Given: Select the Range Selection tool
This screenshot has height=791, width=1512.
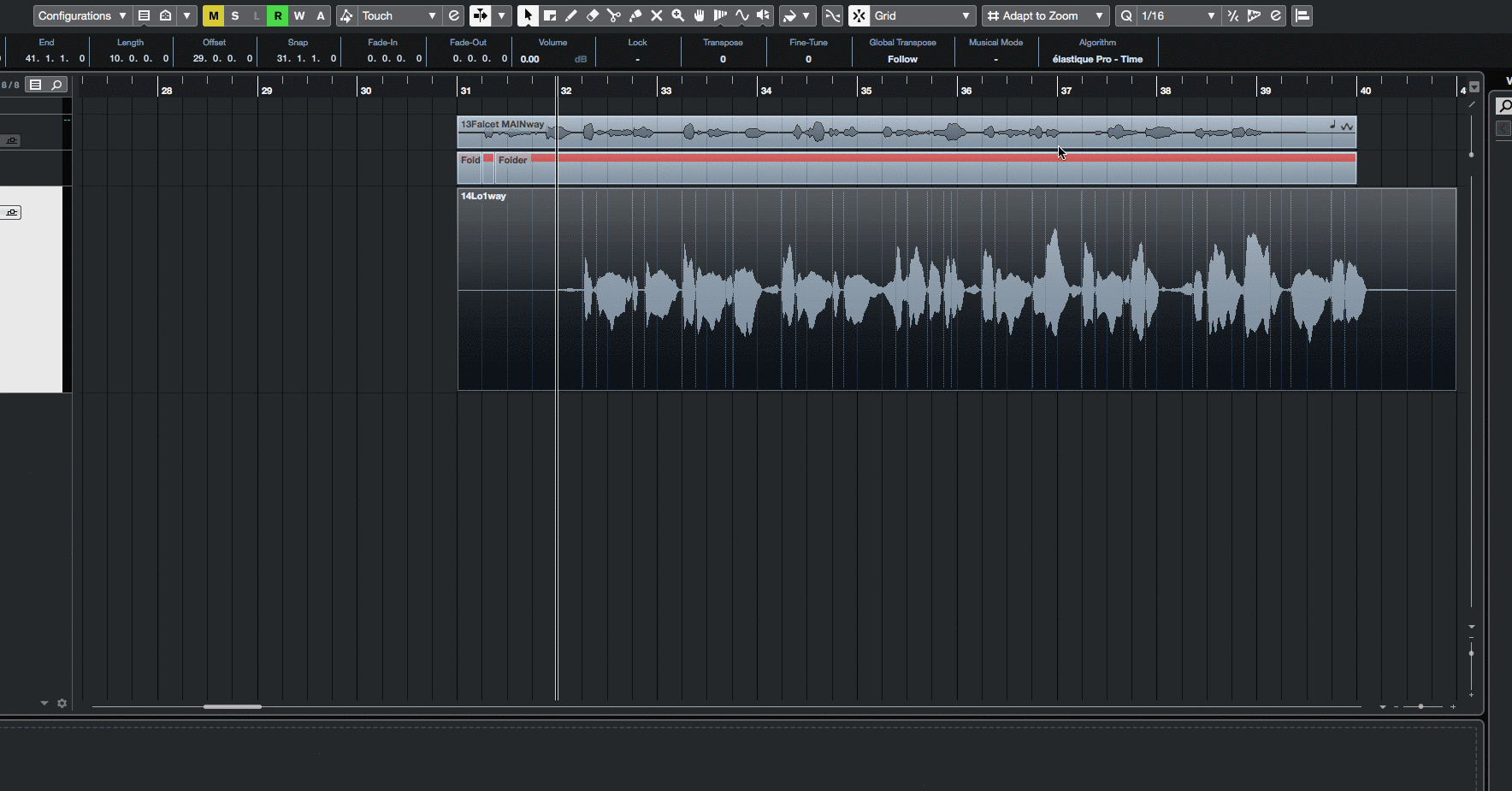Looking at the screenshot, I should point(550,15).
